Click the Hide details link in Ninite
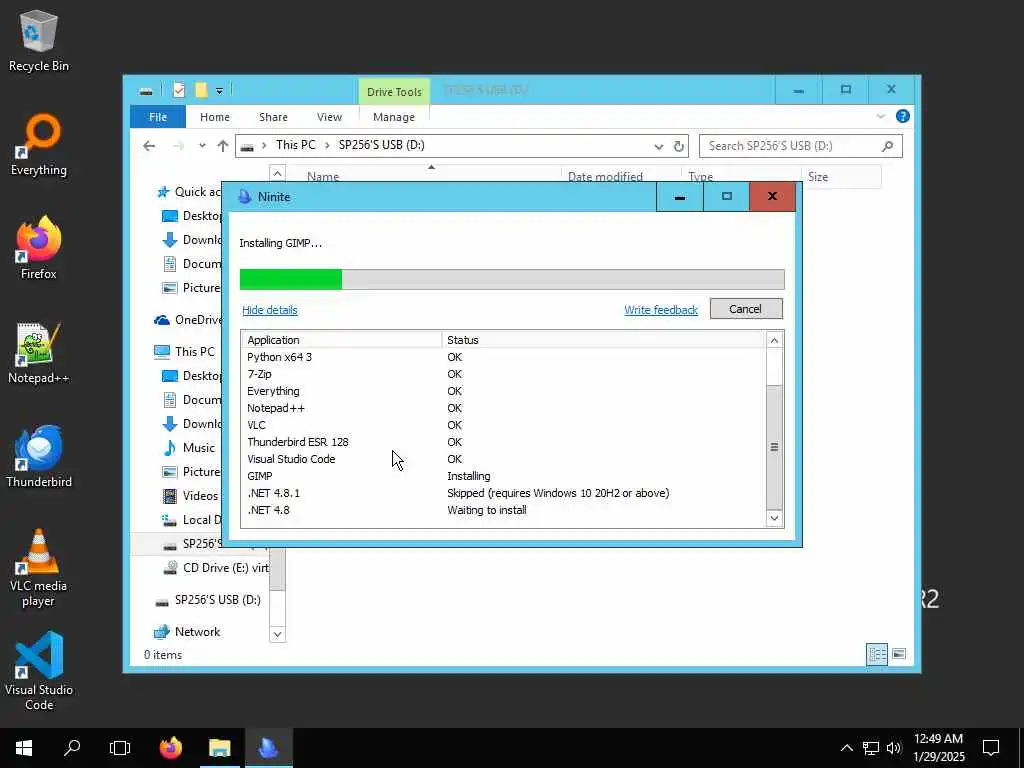1024x768 pixels. [270, 310]
